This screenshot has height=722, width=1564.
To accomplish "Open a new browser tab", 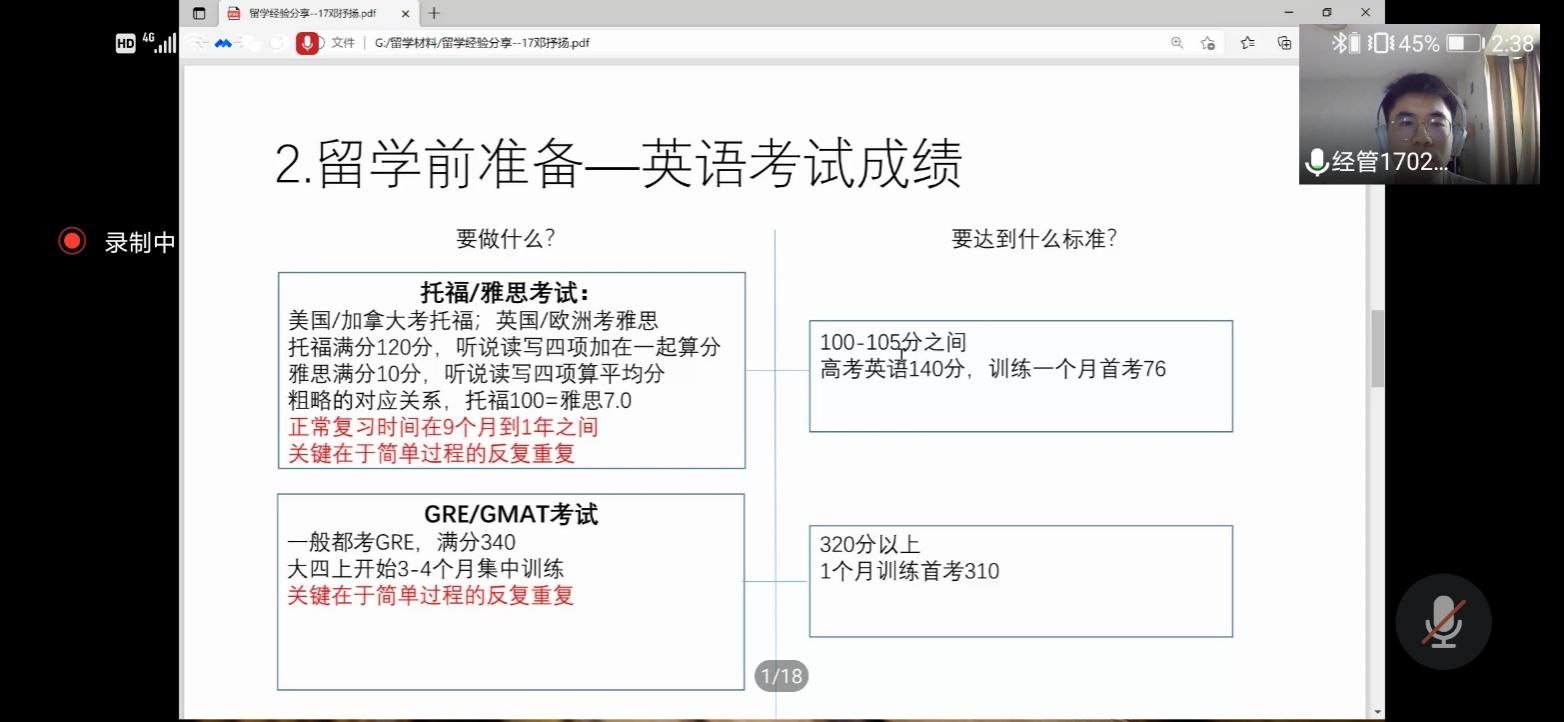I will coord(433,13).
